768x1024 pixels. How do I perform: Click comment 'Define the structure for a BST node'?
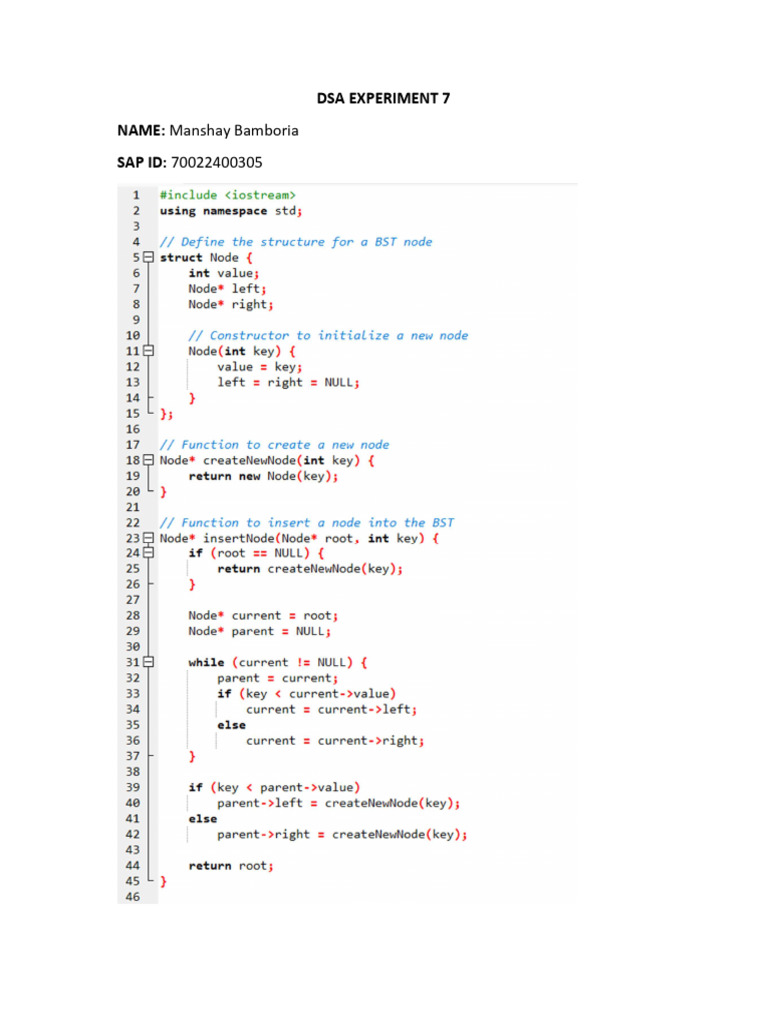pyautogui.click(x=296, y=242)
